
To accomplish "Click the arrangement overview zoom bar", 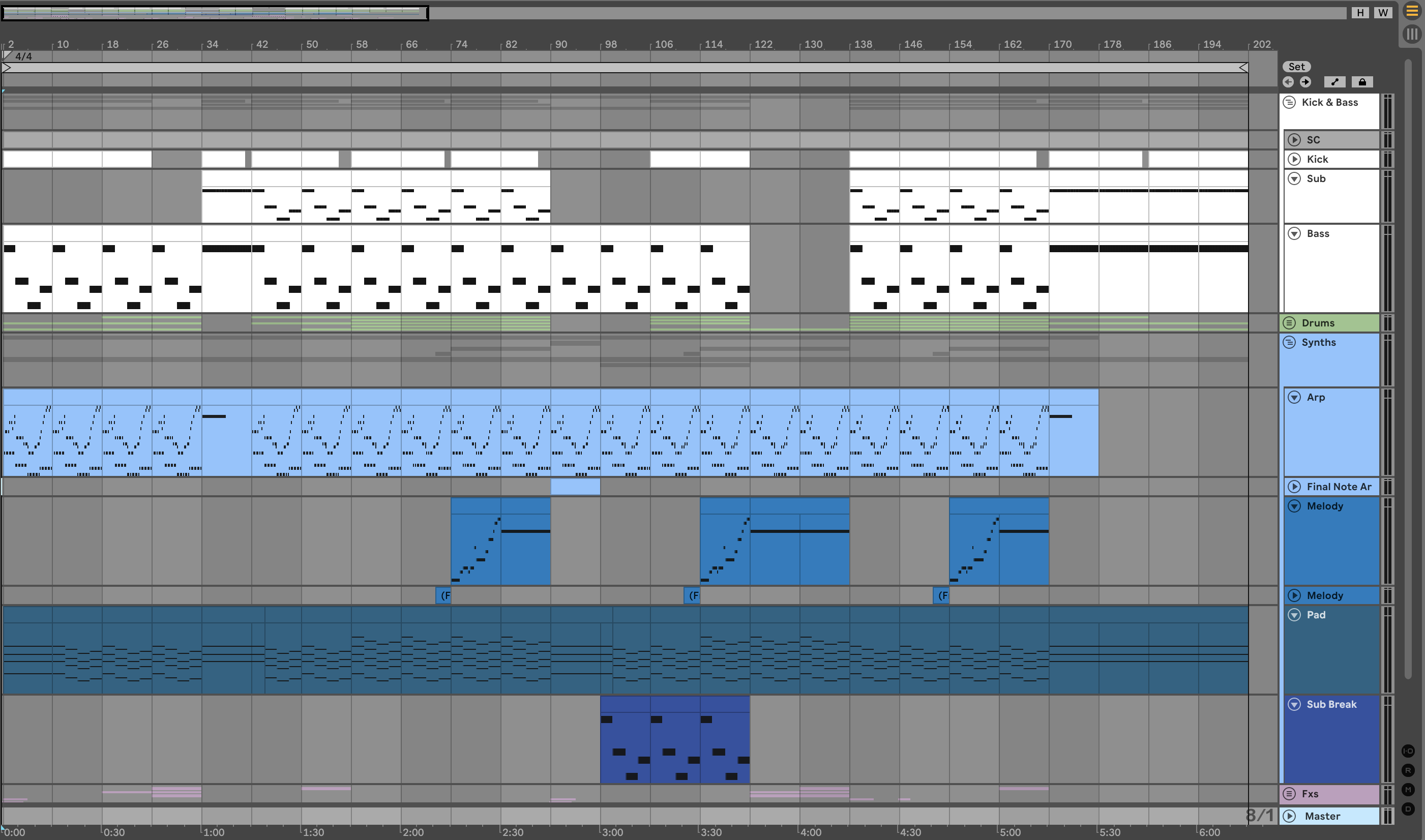I will (215, 12).
